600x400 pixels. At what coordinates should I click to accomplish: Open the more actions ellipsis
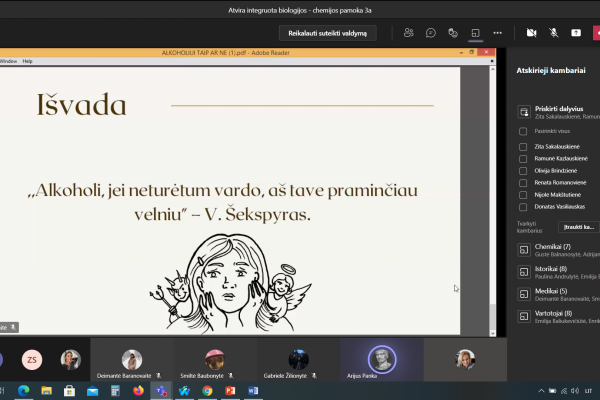[497, 33]
